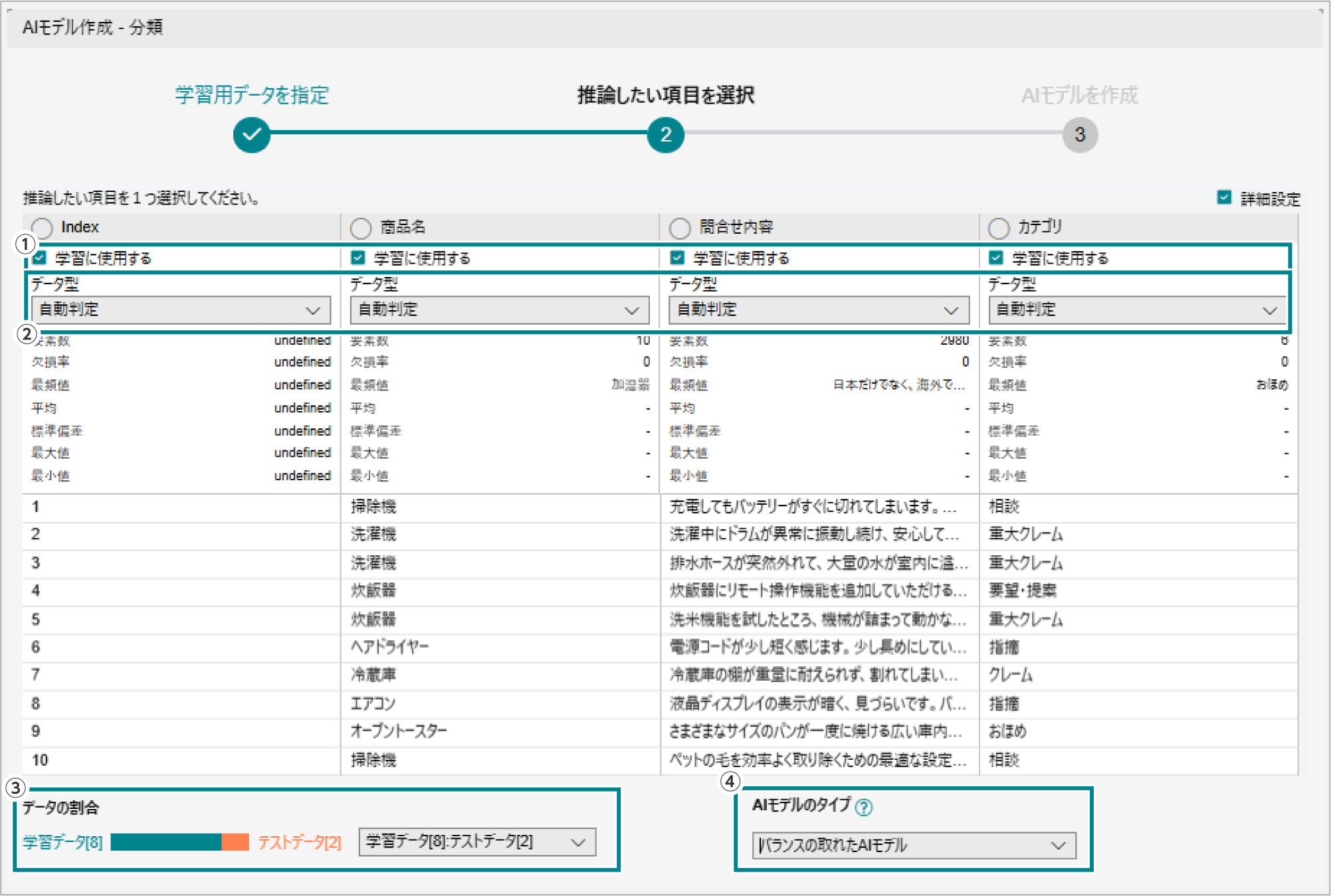Toggle 学習に使用する for Index column

(x=40, y=258)
